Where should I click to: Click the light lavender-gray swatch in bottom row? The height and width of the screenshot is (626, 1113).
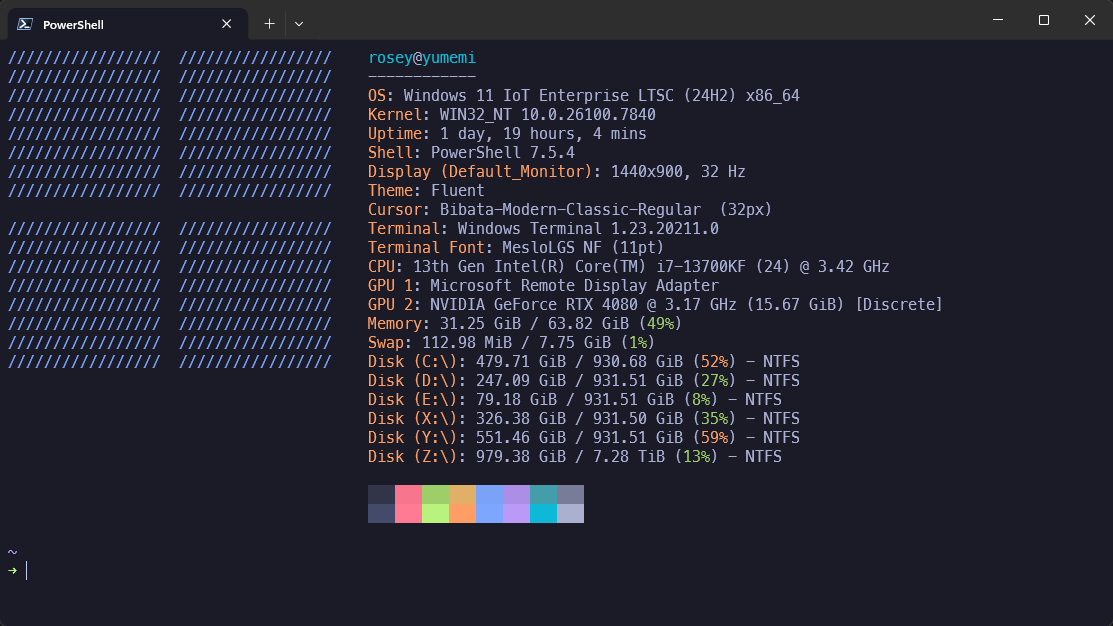(570, 513)
